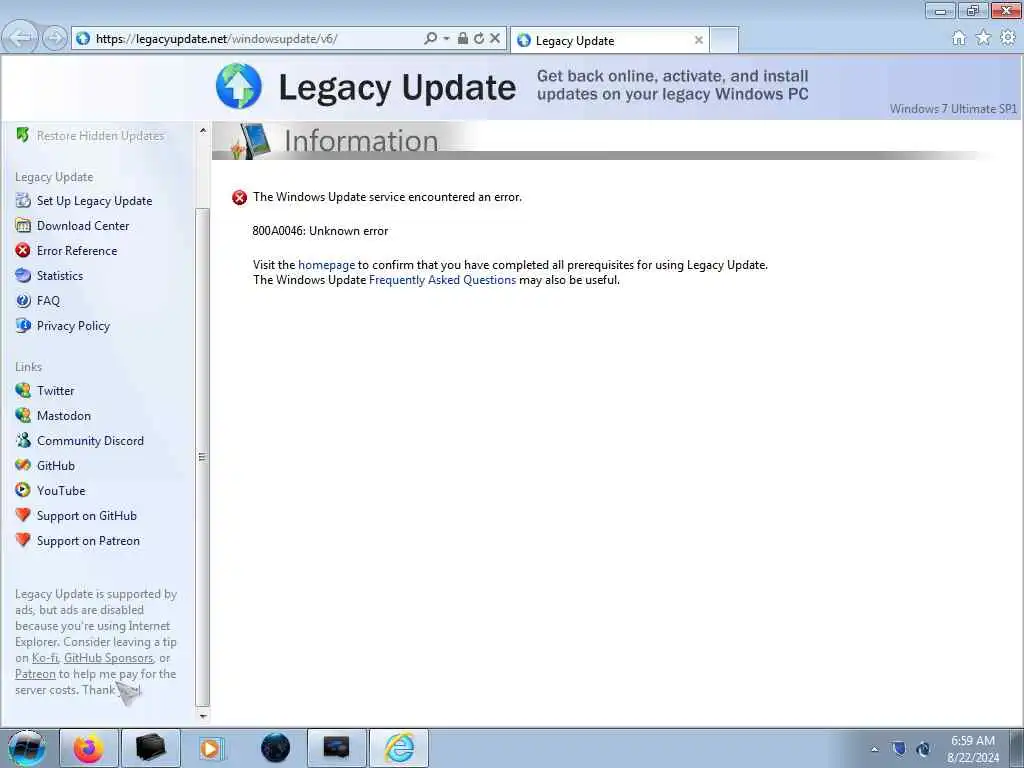Click the Community Discord people icon
This screenshot has width=1024, height=768.
[23, 440]
